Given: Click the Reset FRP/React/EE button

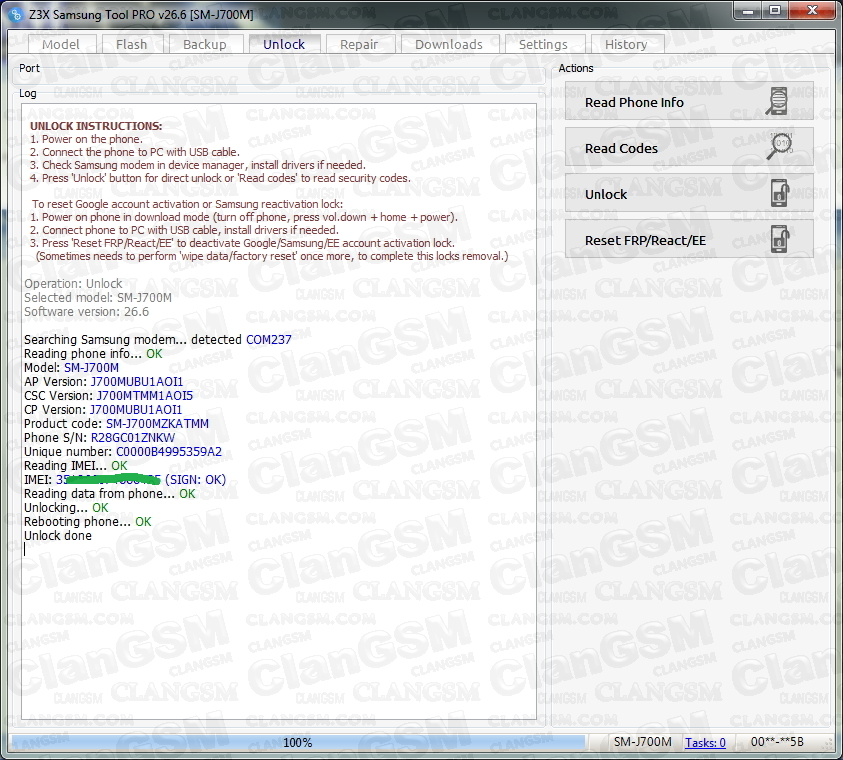Looking at the screenshot, I should coord(689,240).
